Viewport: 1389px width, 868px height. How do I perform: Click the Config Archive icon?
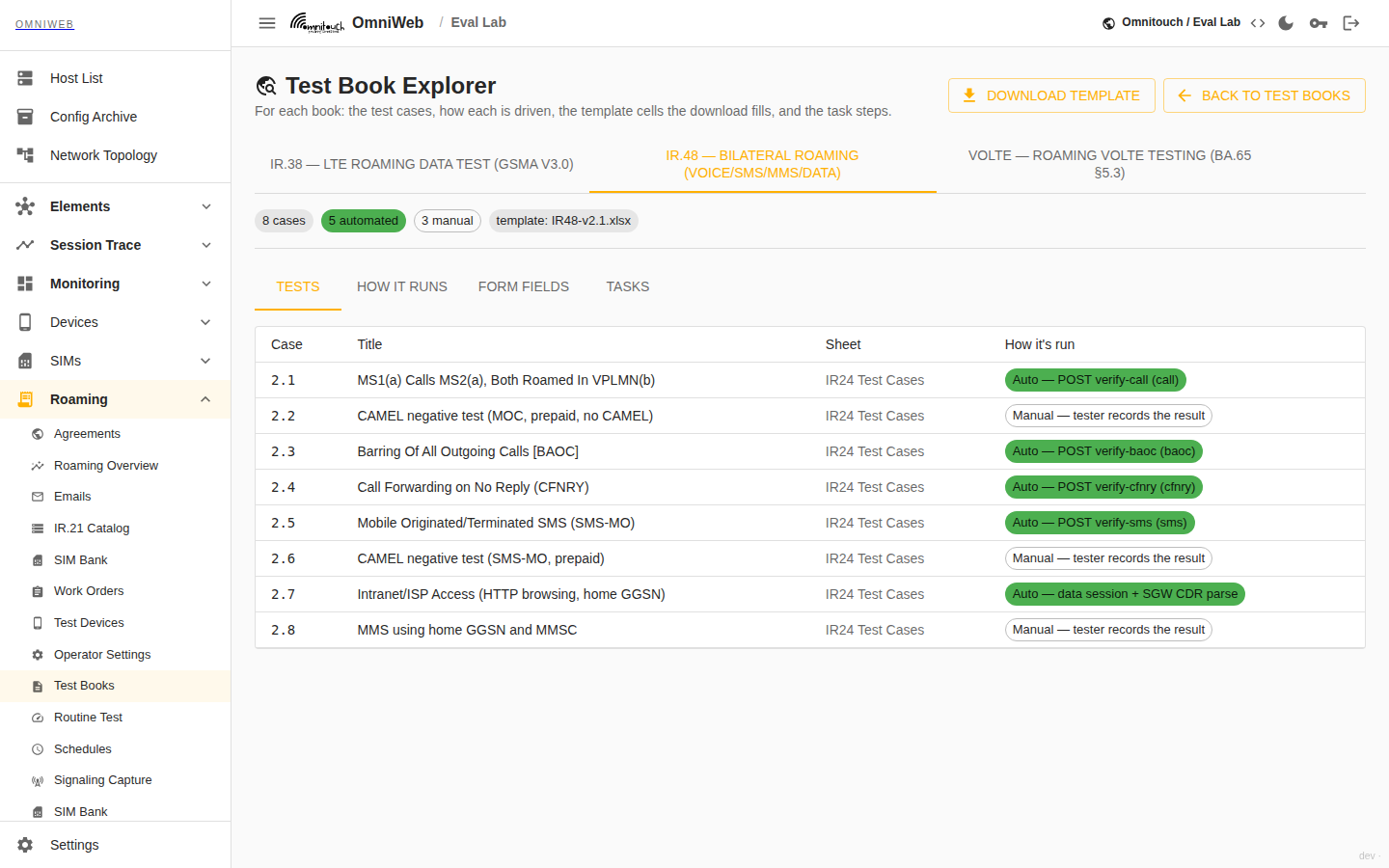pyautogui.click(x=25, y=117)
